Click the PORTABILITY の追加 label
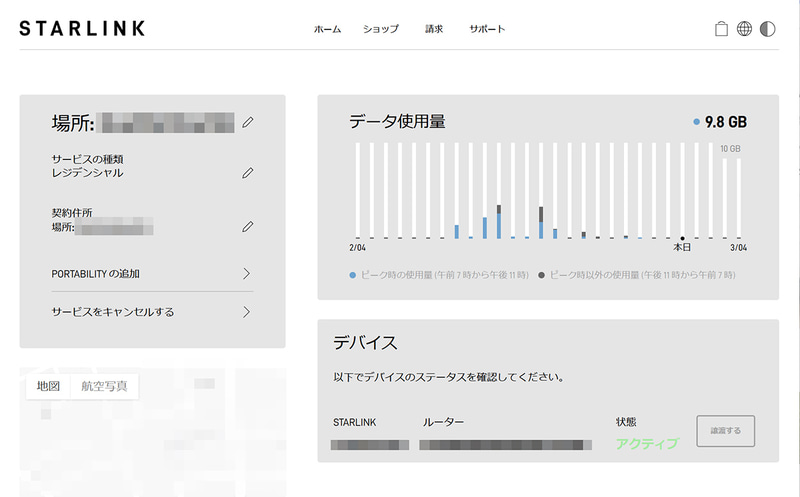Image resolution: width=800 pixels, height=497 pixels. [x=95, y=274]
